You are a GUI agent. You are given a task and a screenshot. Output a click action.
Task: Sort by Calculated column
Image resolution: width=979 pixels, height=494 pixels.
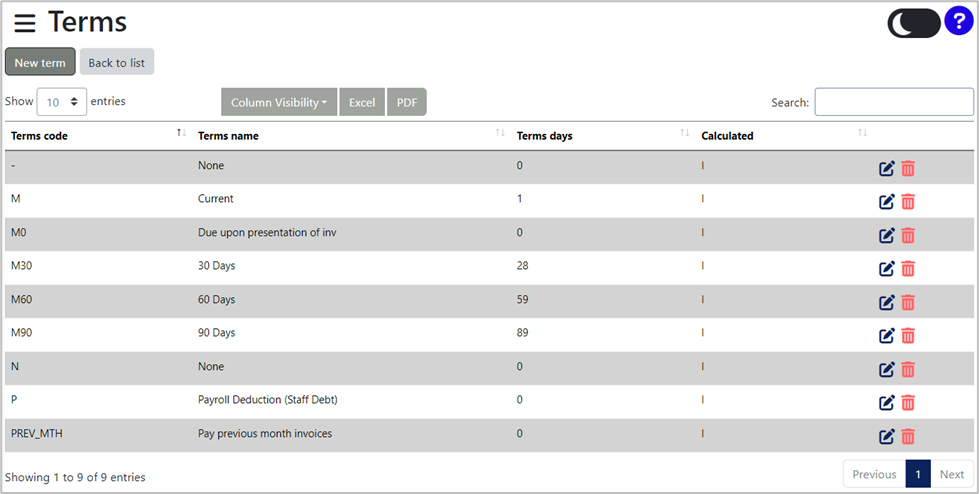pyautogui.click(x=784, y=136)
